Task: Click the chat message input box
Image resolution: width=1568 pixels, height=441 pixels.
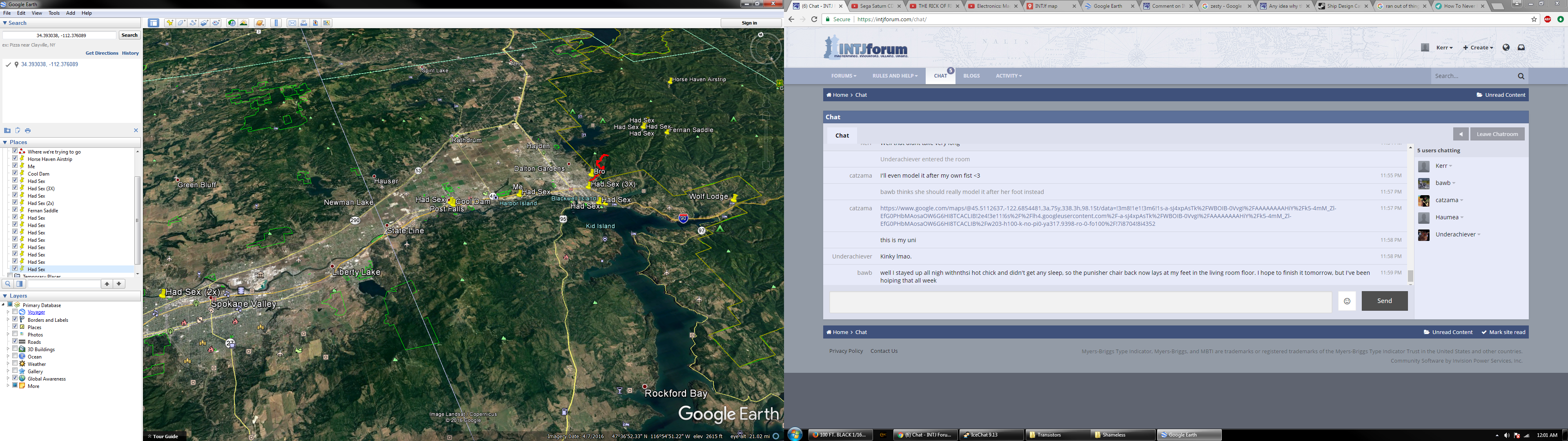Action: 1080,302
